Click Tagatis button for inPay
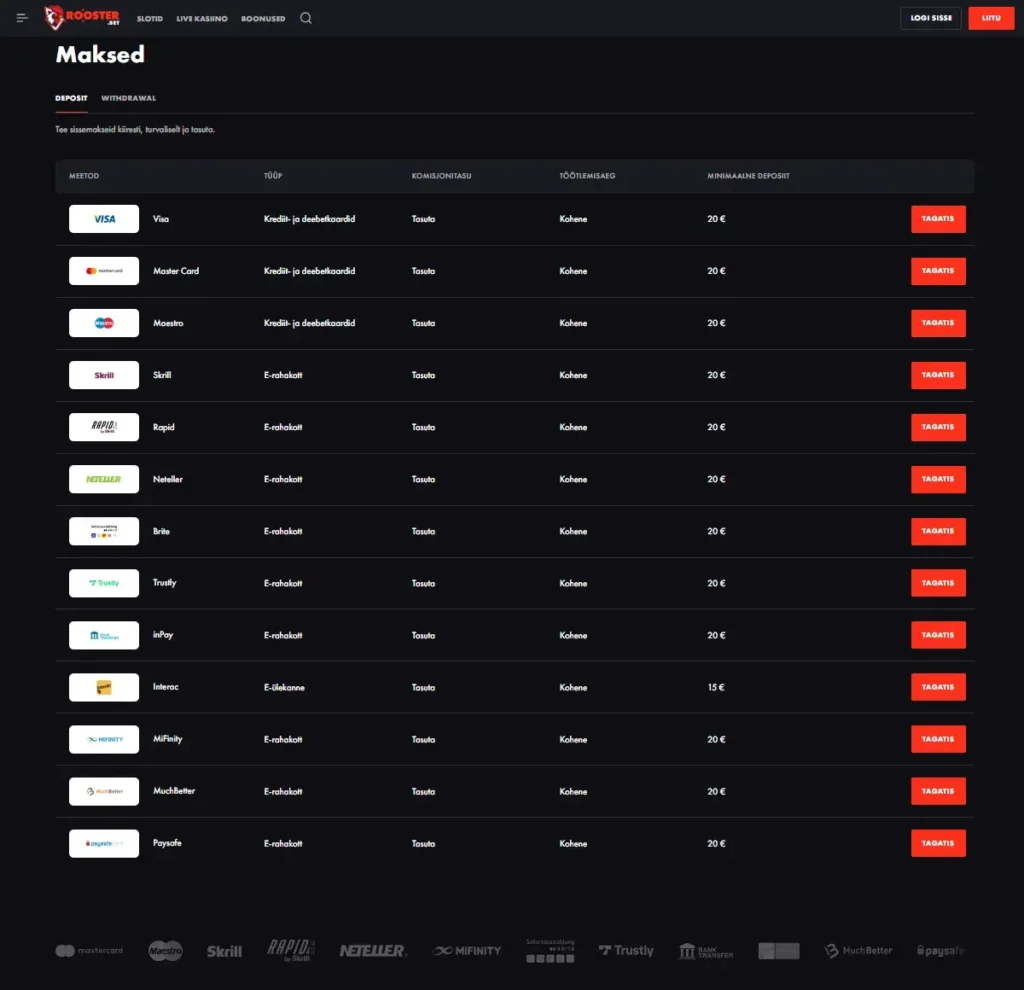Viewport: 1024px width, 990px height. pos(938,635)
